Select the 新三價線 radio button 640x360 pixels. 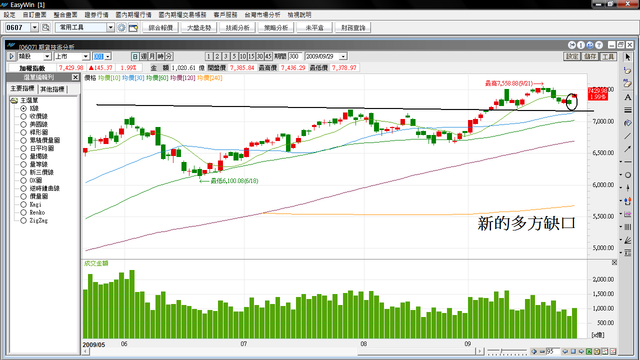coord(24,172)
